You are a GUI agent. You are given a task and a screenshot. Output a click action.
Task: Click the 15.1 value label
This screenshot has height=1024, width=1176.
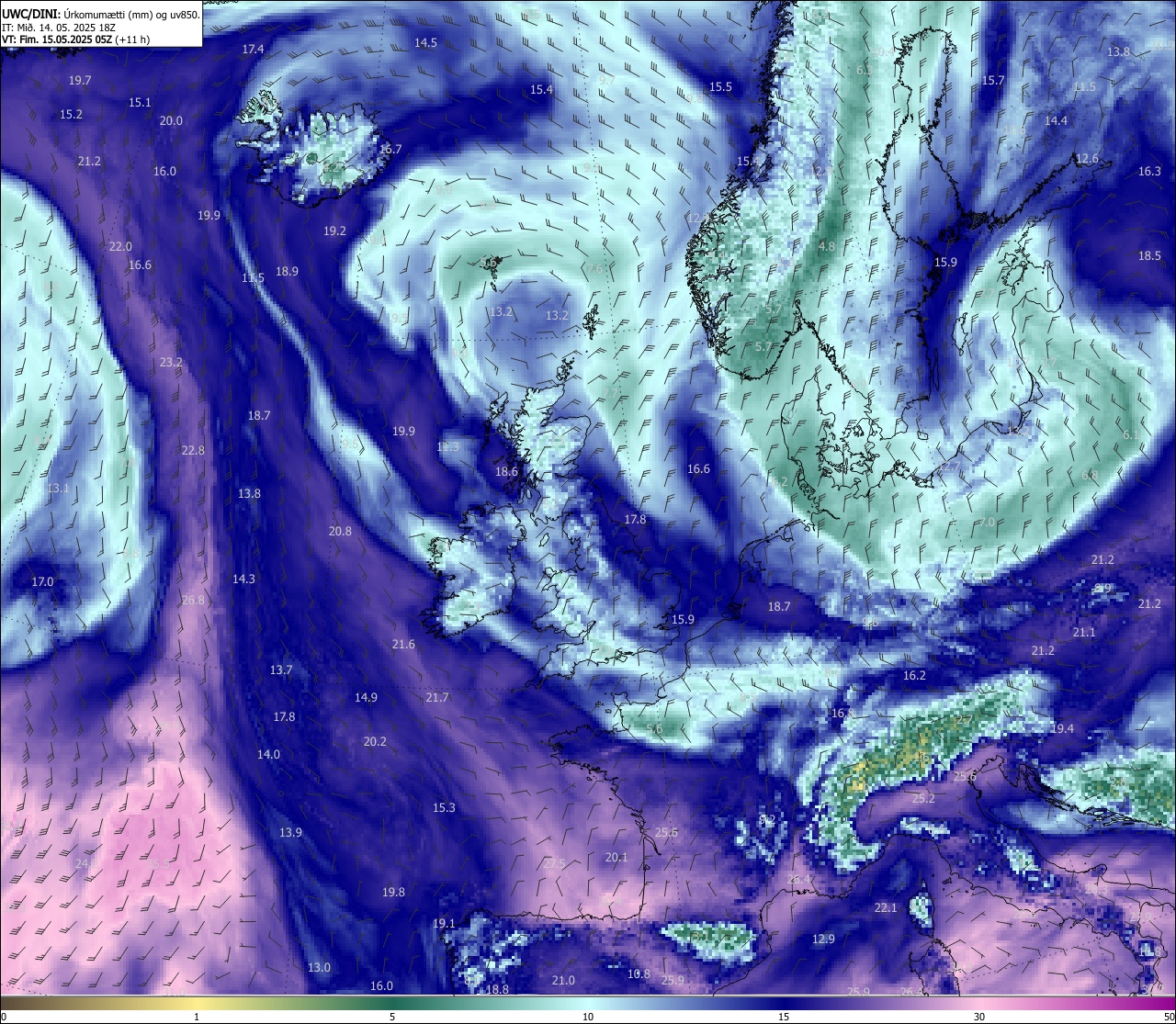140,103
